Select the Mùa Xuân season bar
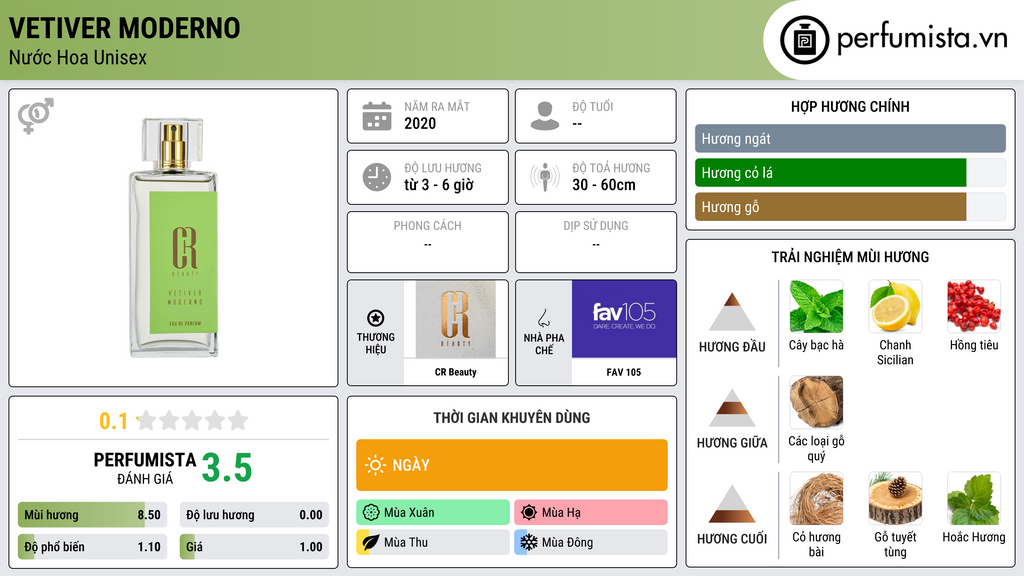The image size is (1024, 576). [433, 513]
